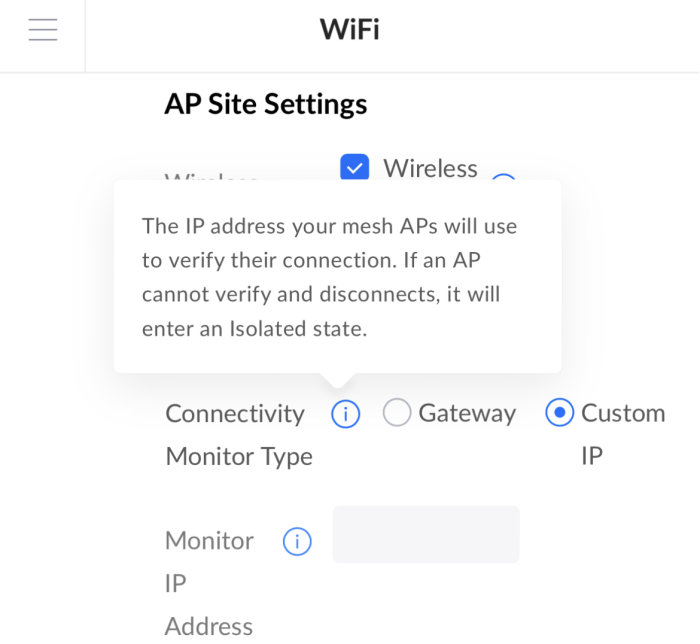The image size is (700, 644).
Task: Click the AP Site Settings heading
Action: pyautogui.click(x=266, y=104)
